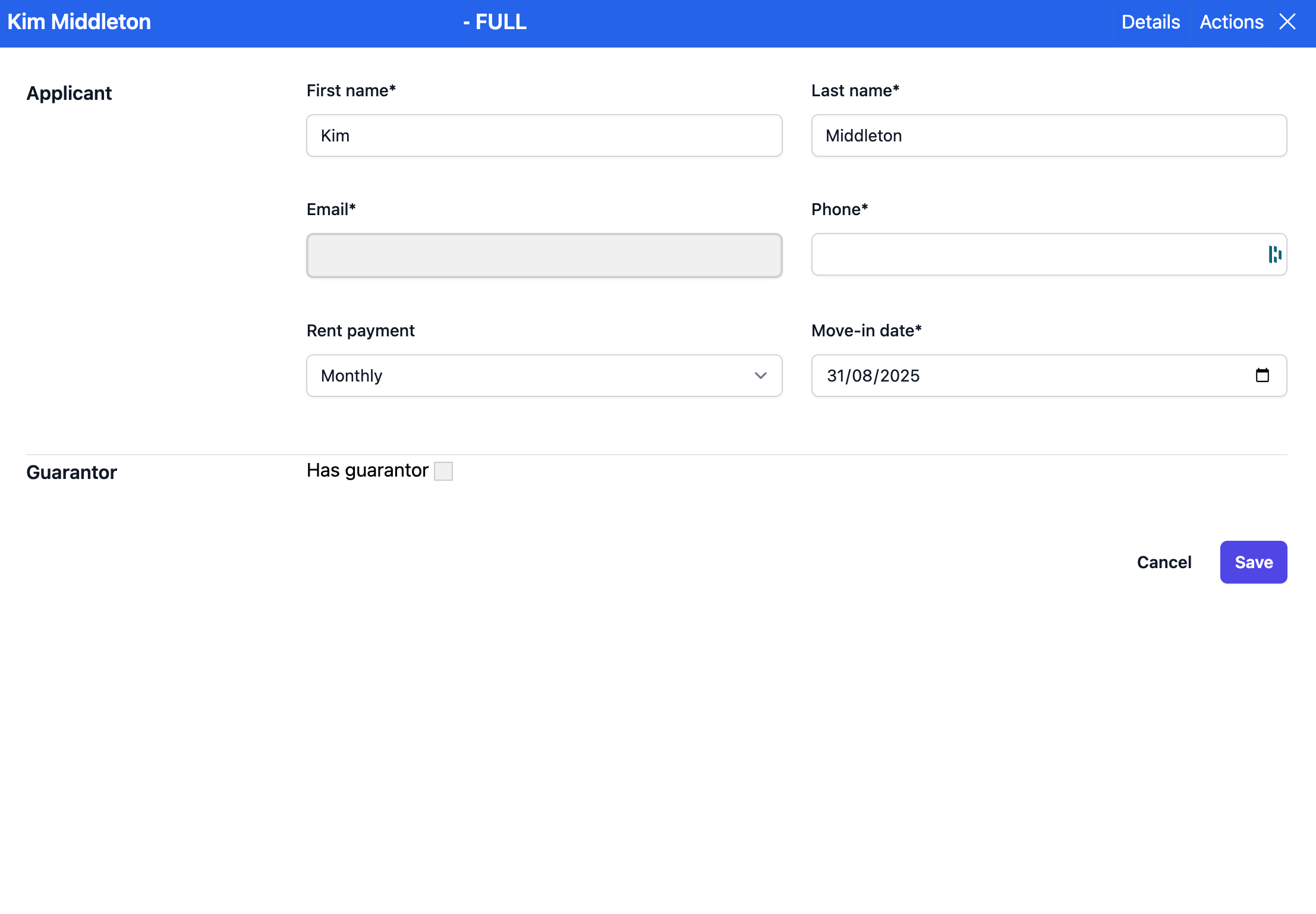Screen dimensions: 1316x914
Task: Open the Actions menu in header
Action: coord(1231,22)
